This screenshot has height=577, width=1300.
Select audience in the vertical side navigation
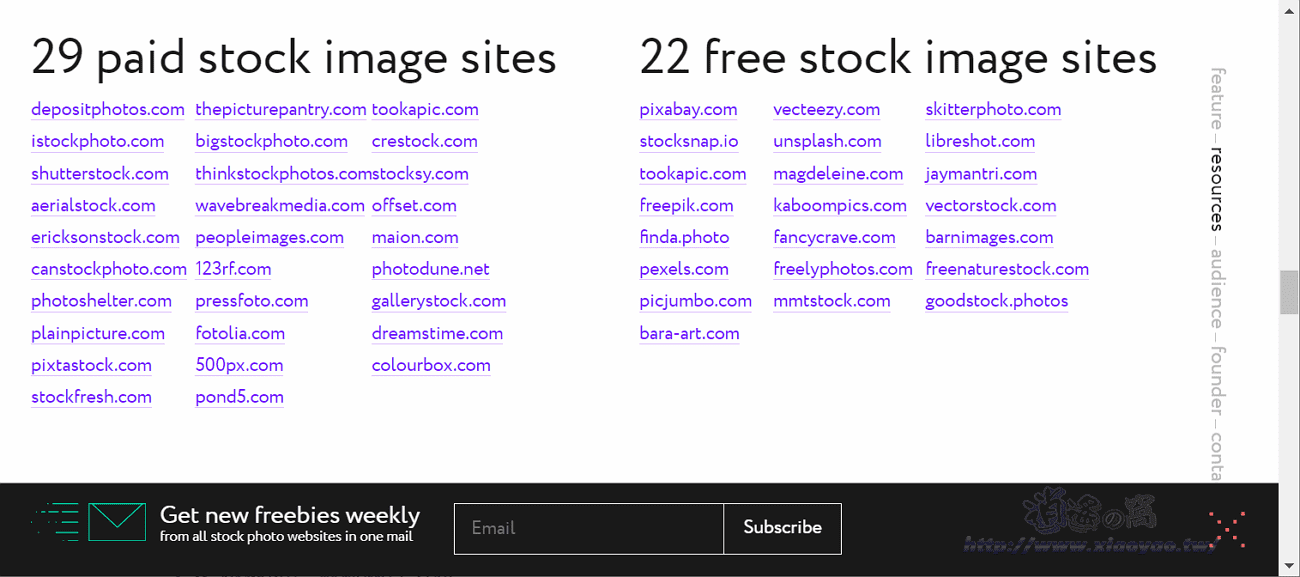1217,288
